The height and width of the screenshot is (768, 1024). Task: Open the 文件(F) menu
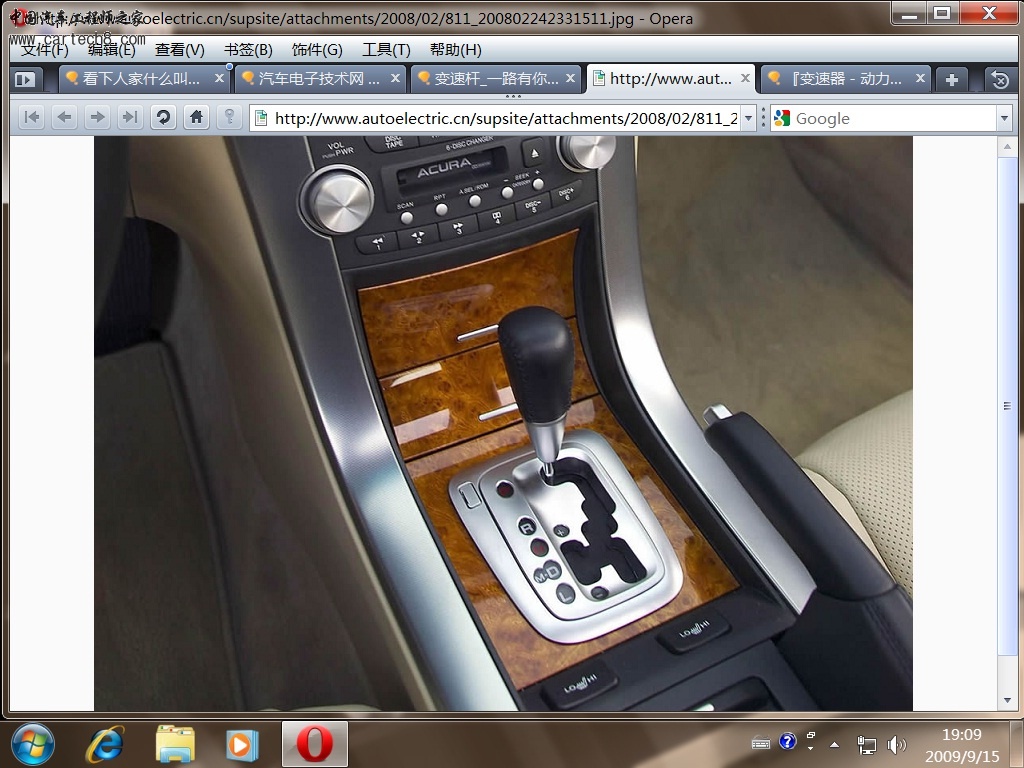point(44,50)
